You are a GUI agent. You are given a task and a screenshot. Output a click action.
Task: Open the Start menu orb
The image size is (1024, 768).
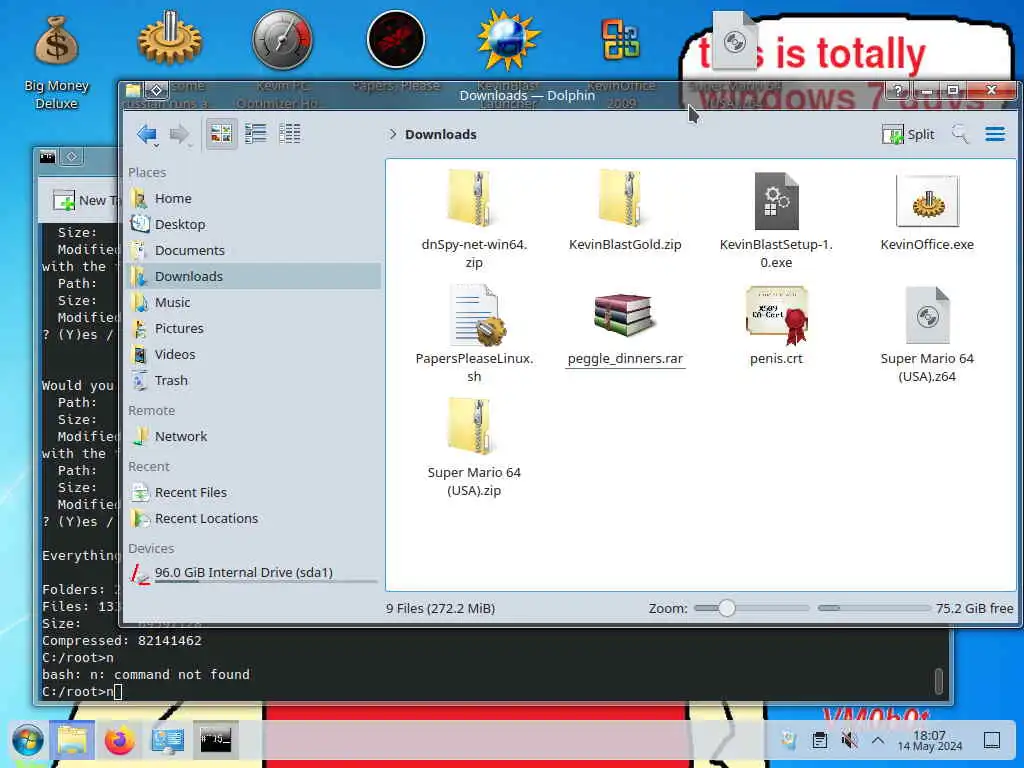(x=27, y=740)
